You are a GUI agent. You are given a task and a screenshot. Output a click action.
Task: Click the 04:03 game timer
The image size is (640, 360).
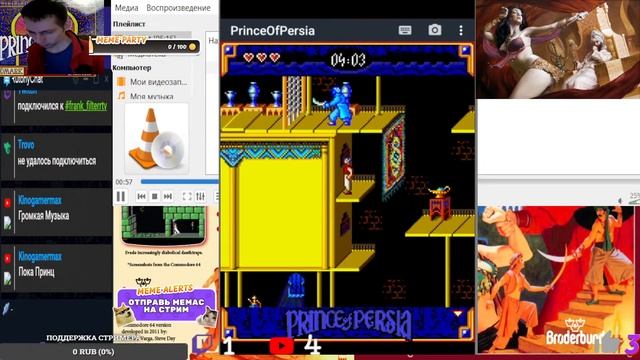(348, 60)
